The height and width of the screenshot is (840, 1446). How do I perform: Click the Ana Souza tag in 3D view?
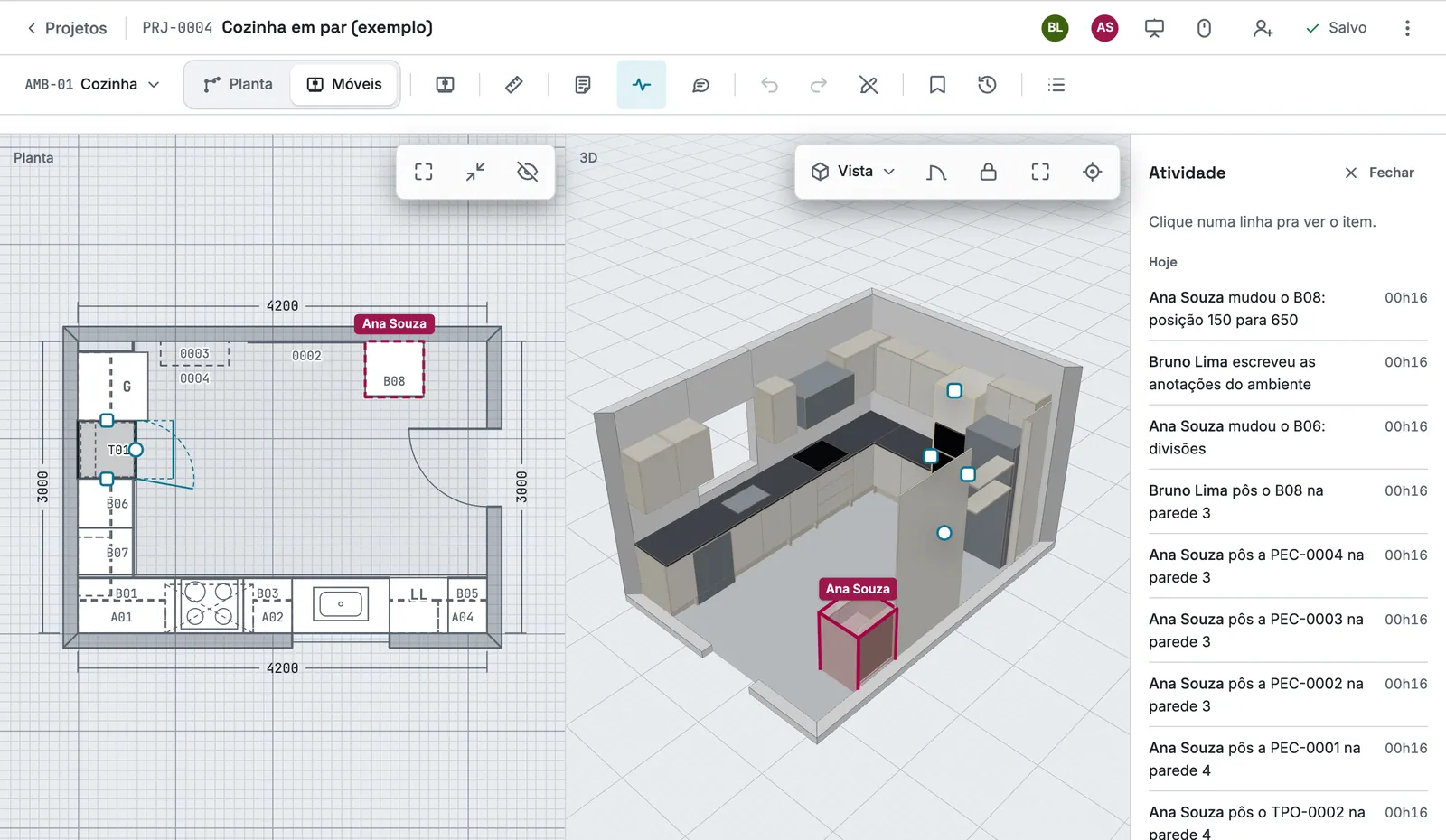tap(858, 589)
